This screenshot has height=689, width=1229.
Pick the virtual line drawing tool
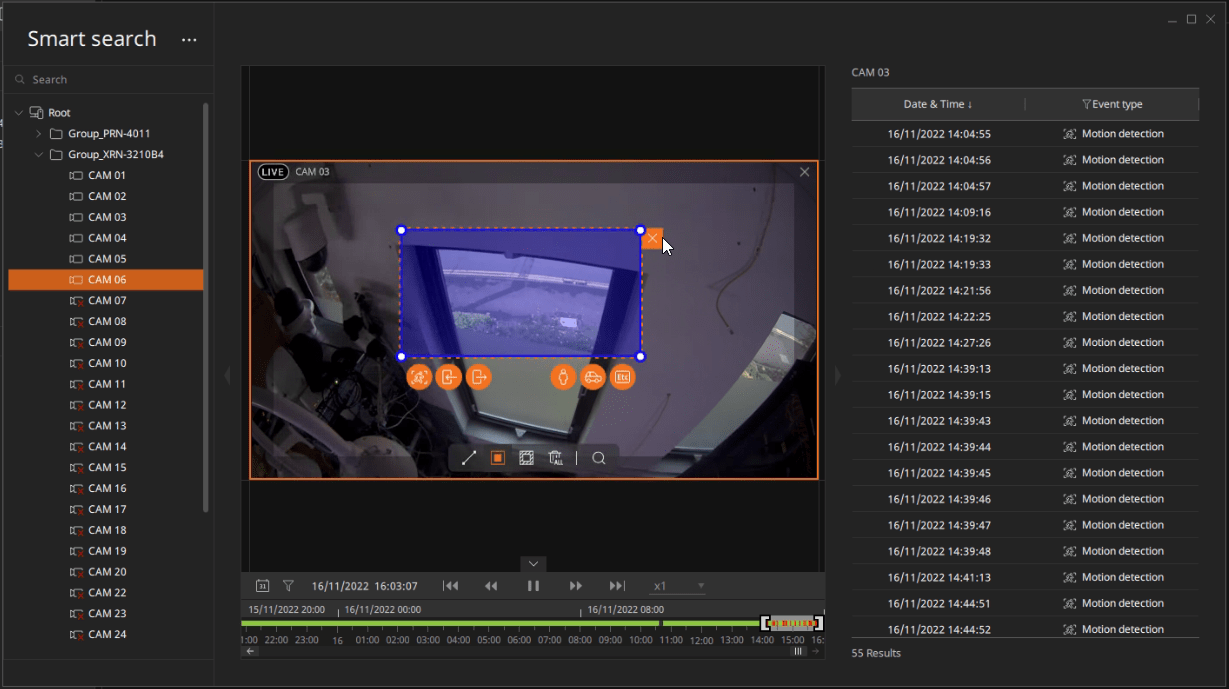(468, 457)
